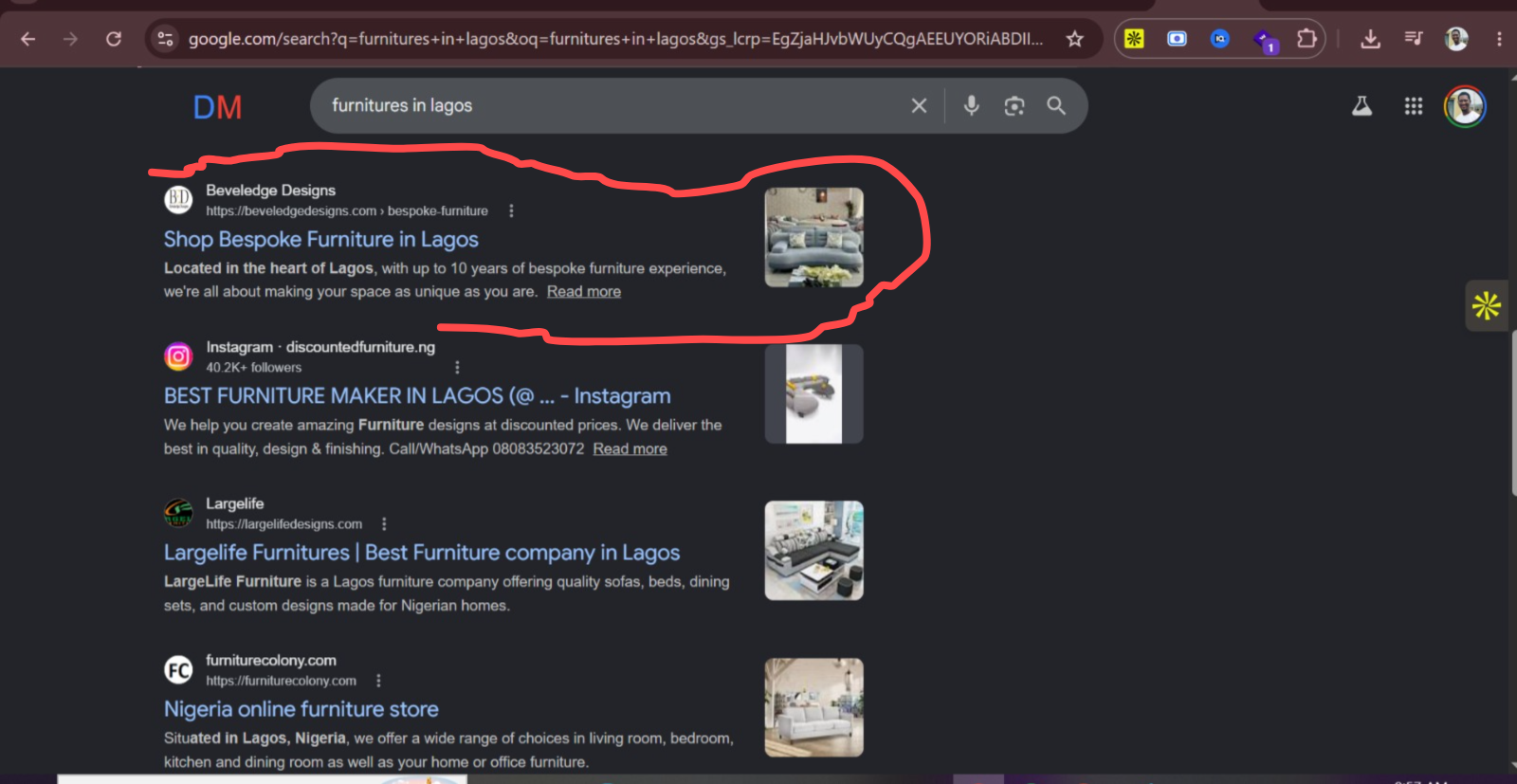The height and width of the screenshot is (784, 1517).
Task: Open the purple extension with badge 1
Action: [x=1265, y=41]
